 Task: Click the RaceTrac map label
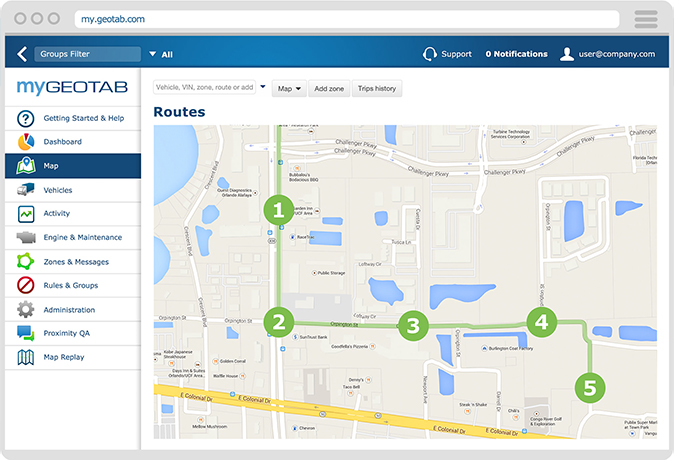(306, 237)
